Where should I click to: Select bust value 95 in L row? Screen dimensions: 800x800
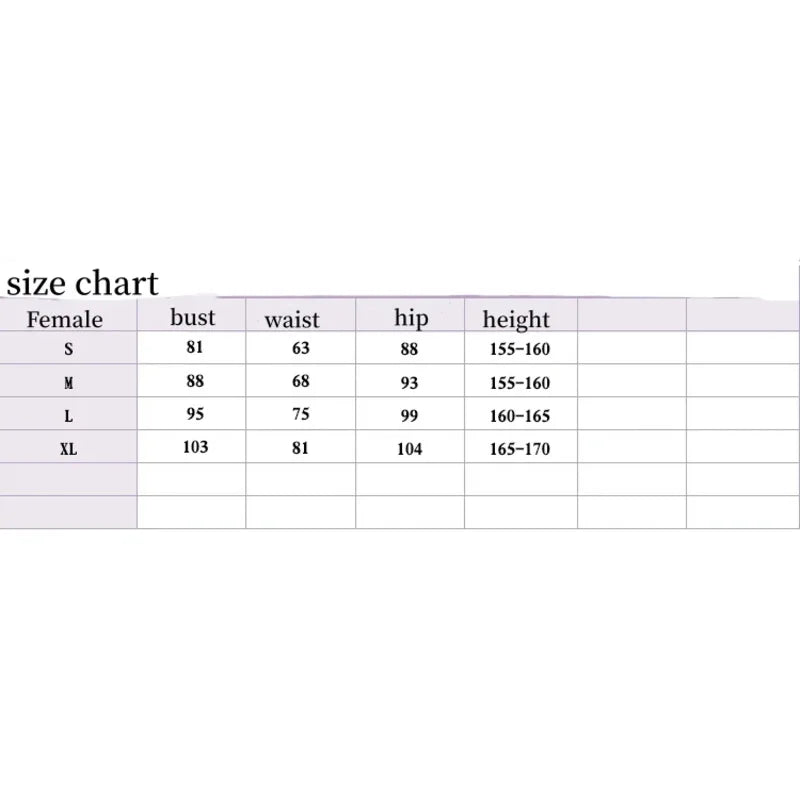194,413
